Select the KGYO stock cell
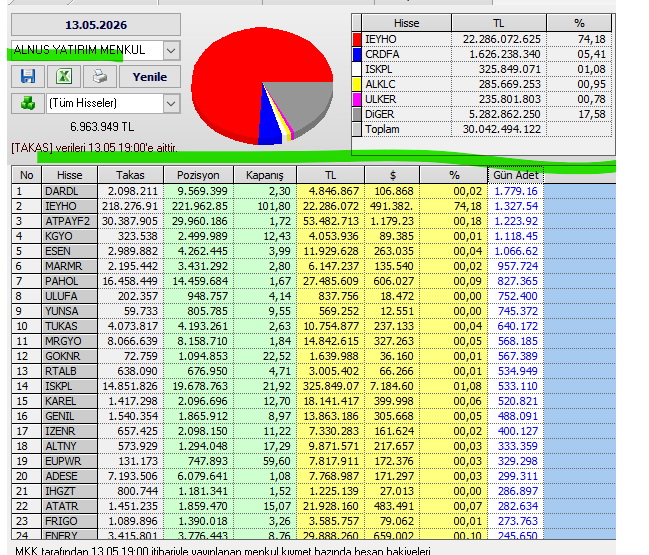This screenshot has width=649, height=555. pos(70,236)
